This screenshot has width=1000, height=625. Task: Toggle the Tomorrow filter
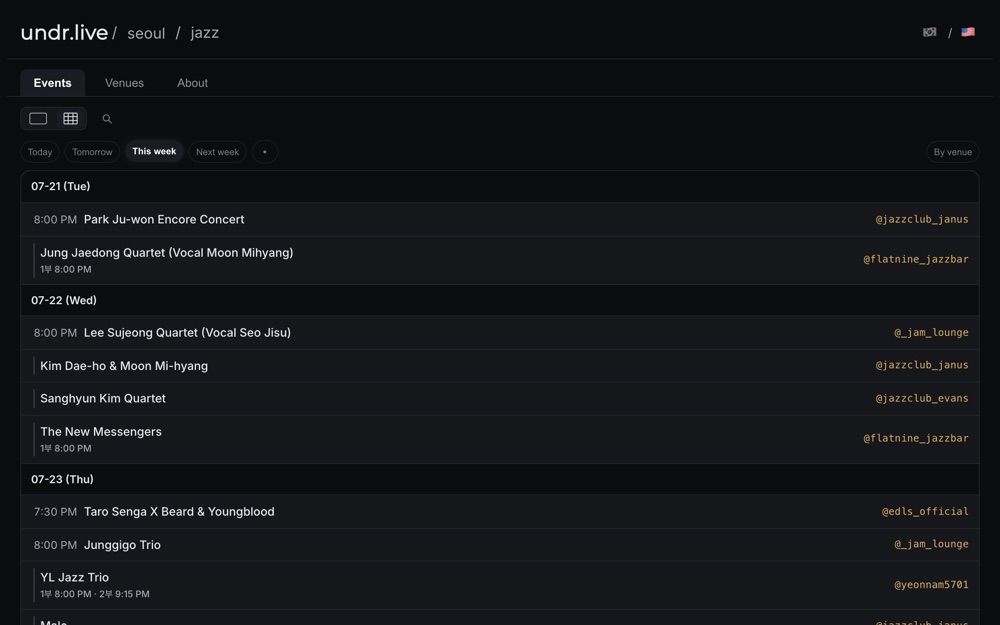pos(92,152)
